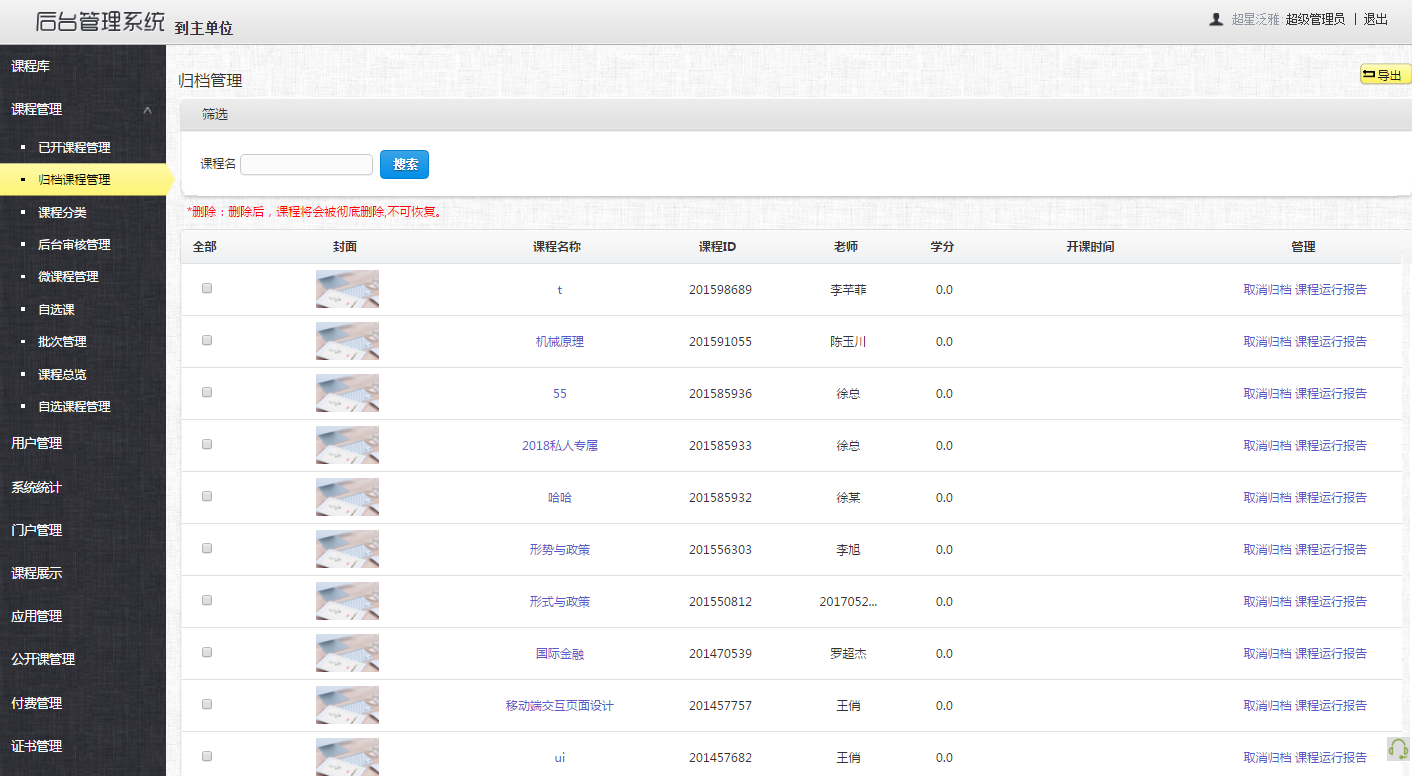The image size is (1412, 776).
Task: Select the checkbox for course 机械原理
Action: point(207,340)
